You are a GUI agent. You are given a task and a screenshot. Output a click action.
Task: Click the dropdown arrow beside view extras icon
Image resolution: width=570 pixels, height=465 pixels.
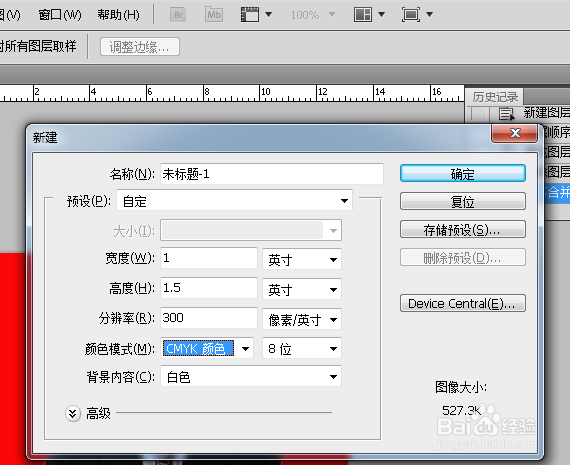[269, 15]
